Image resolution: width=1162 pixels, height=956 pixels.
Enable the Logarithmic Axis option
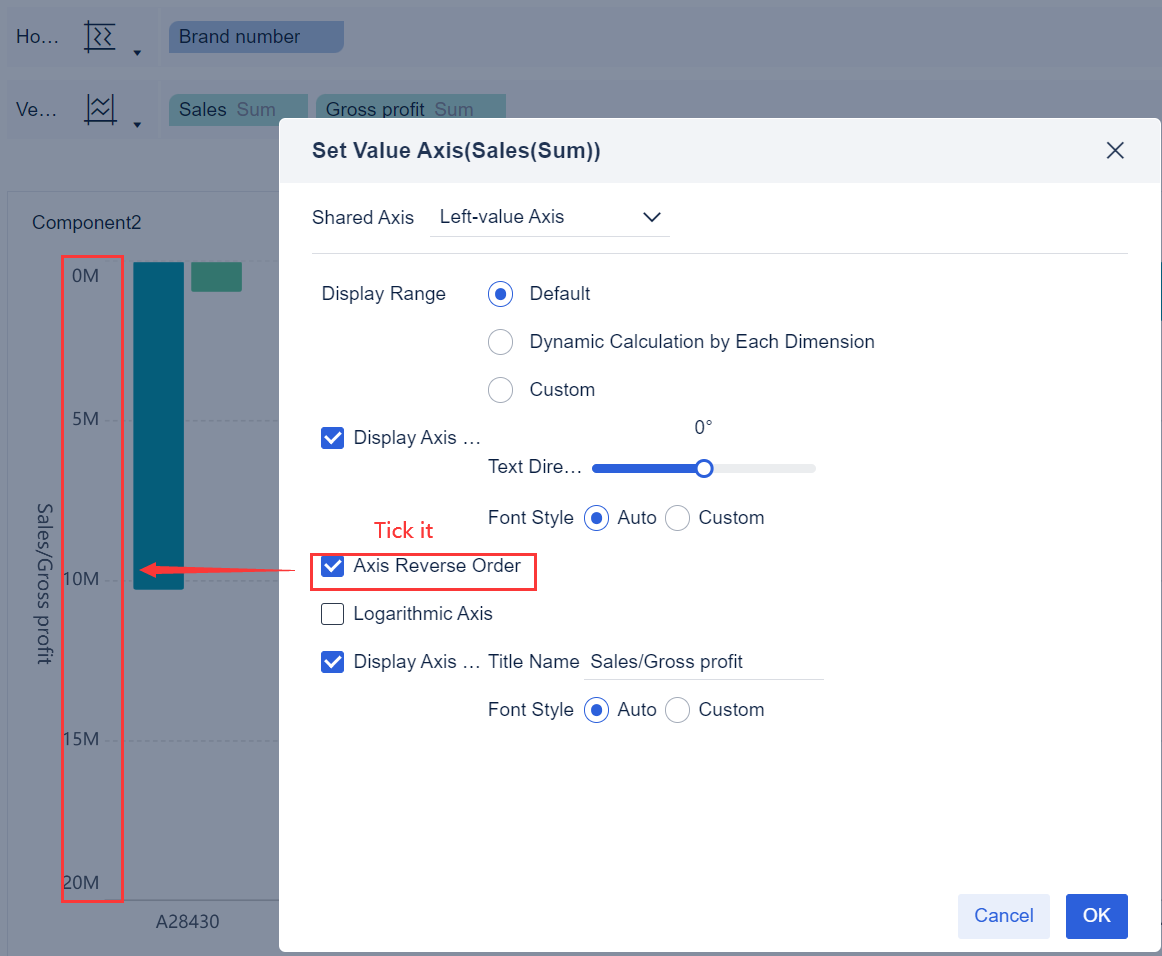pyautogui.click(x=332, y=614)
